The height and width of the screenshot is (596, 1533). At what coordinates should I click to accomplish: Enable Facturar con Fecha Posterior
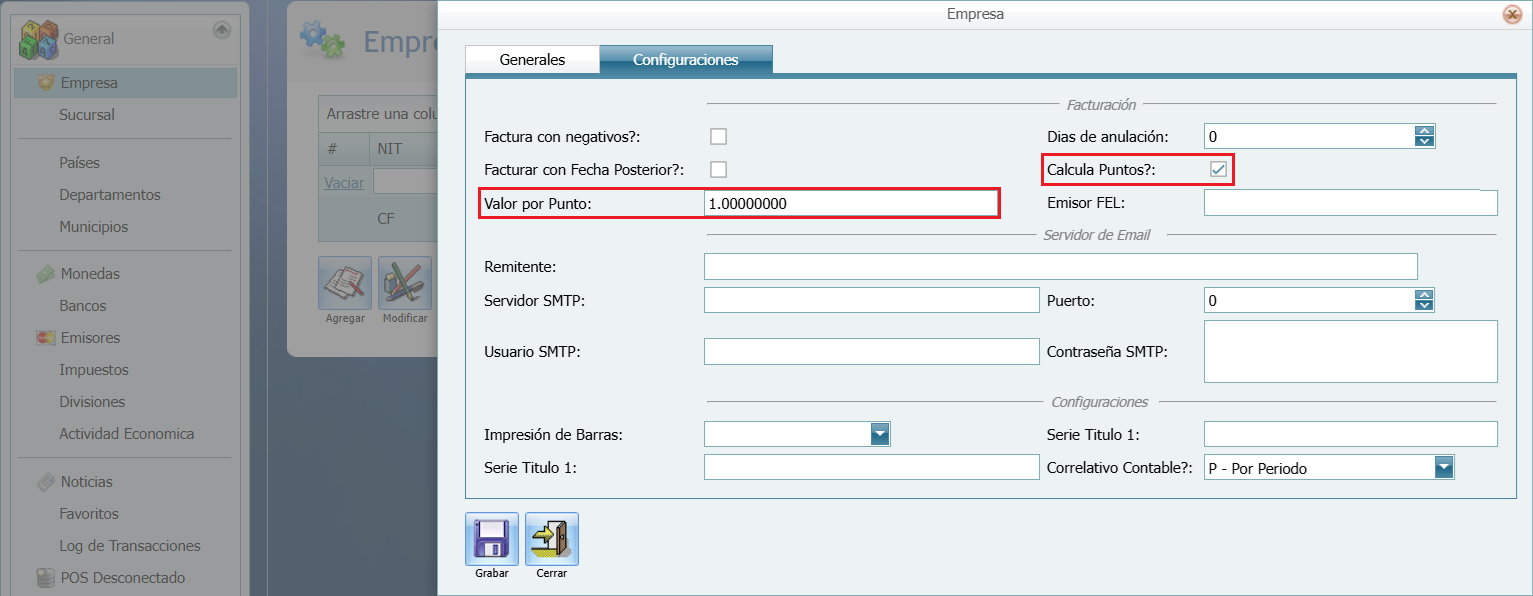point(718,170)
